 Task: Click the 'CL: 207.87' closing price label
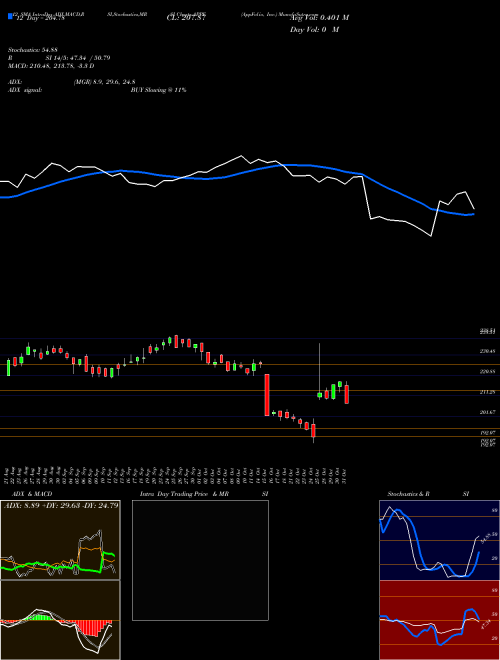tap(186, 17)
